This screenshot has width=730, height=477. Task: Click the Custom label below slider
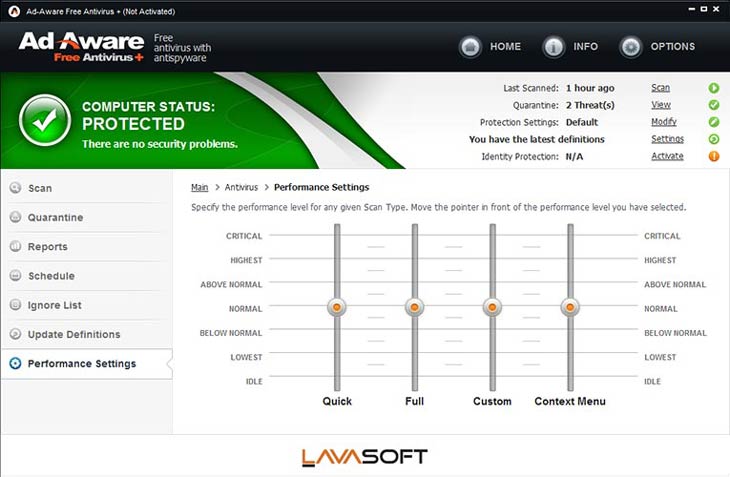pos(492,401)
